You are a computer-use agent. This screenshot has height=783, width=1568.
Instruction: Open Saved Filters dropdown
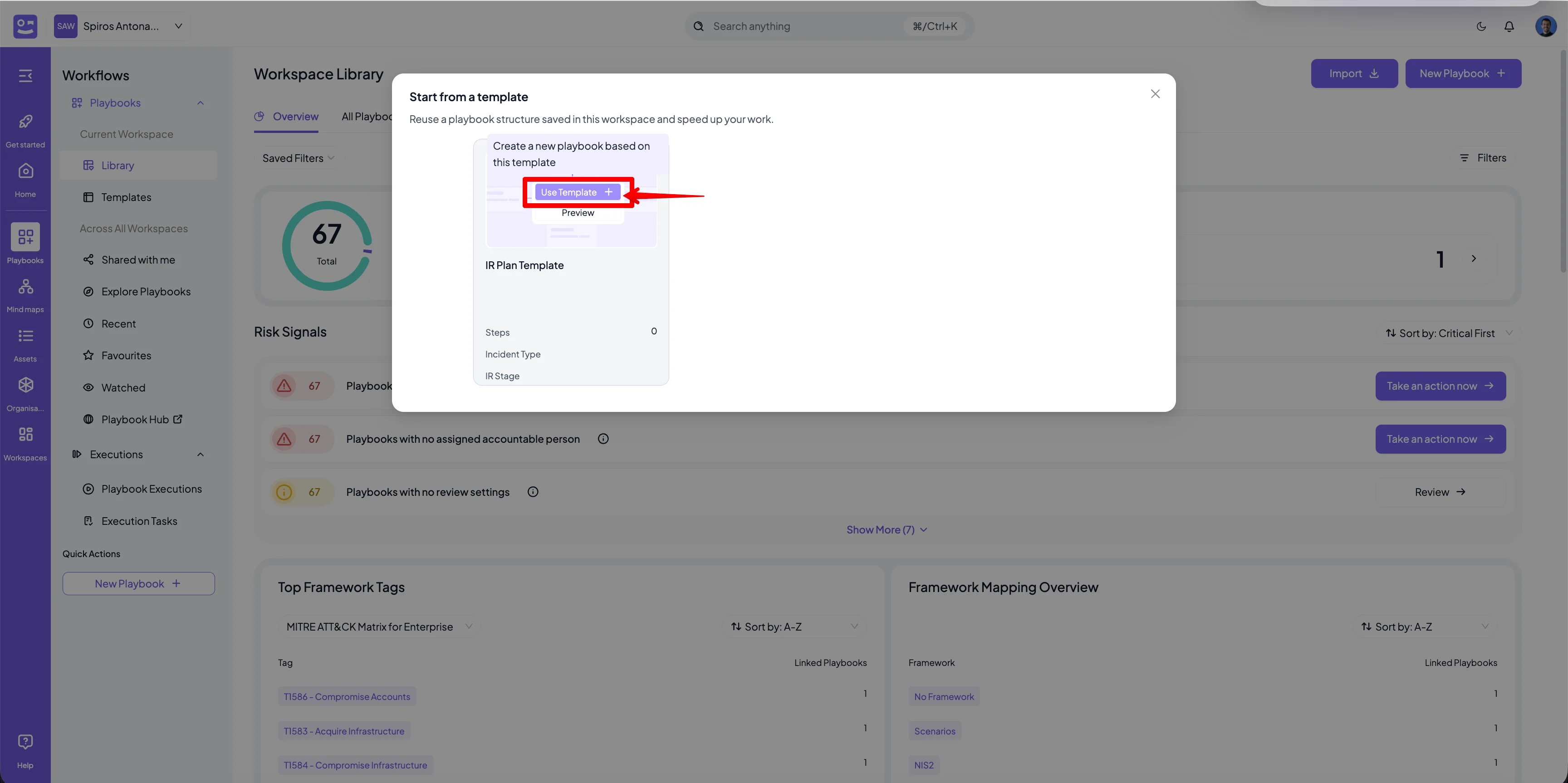click(x=298, y=158)
